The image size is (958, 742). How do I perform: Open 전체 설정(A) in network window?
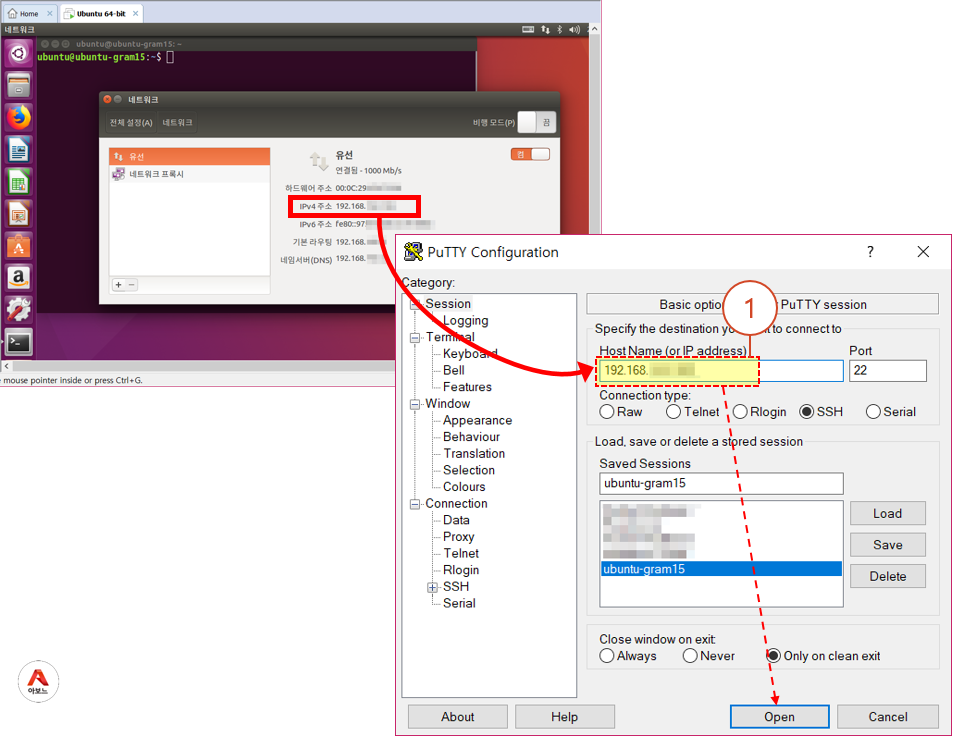(x=131, y=122)
